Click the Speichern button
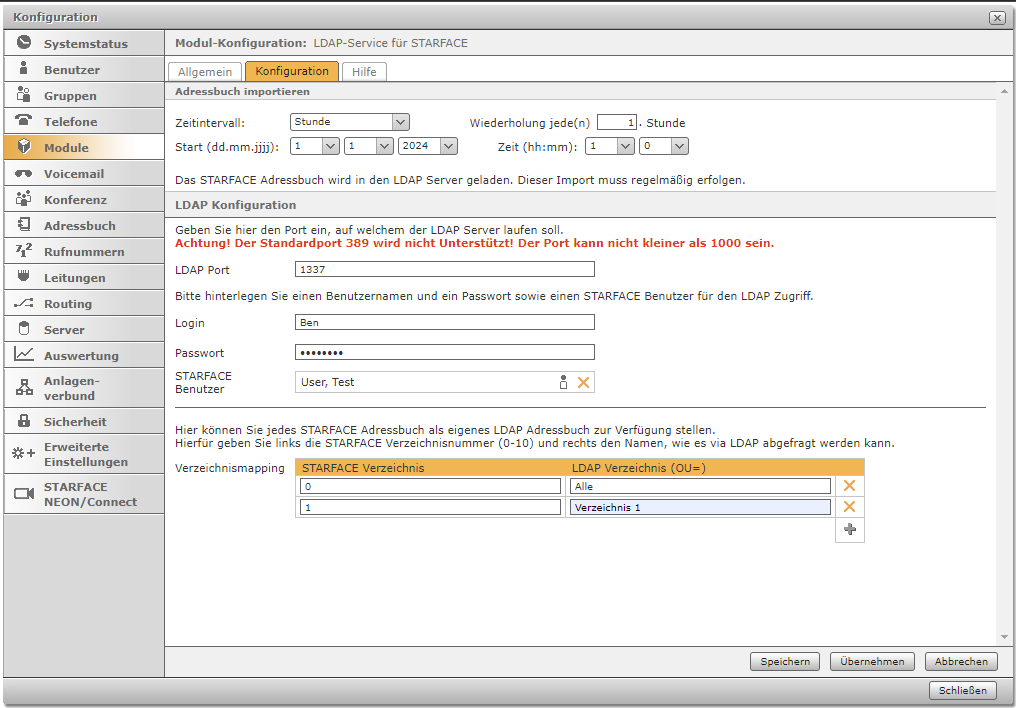This screenshot has height=708, width=1016. tap(785, 661)
